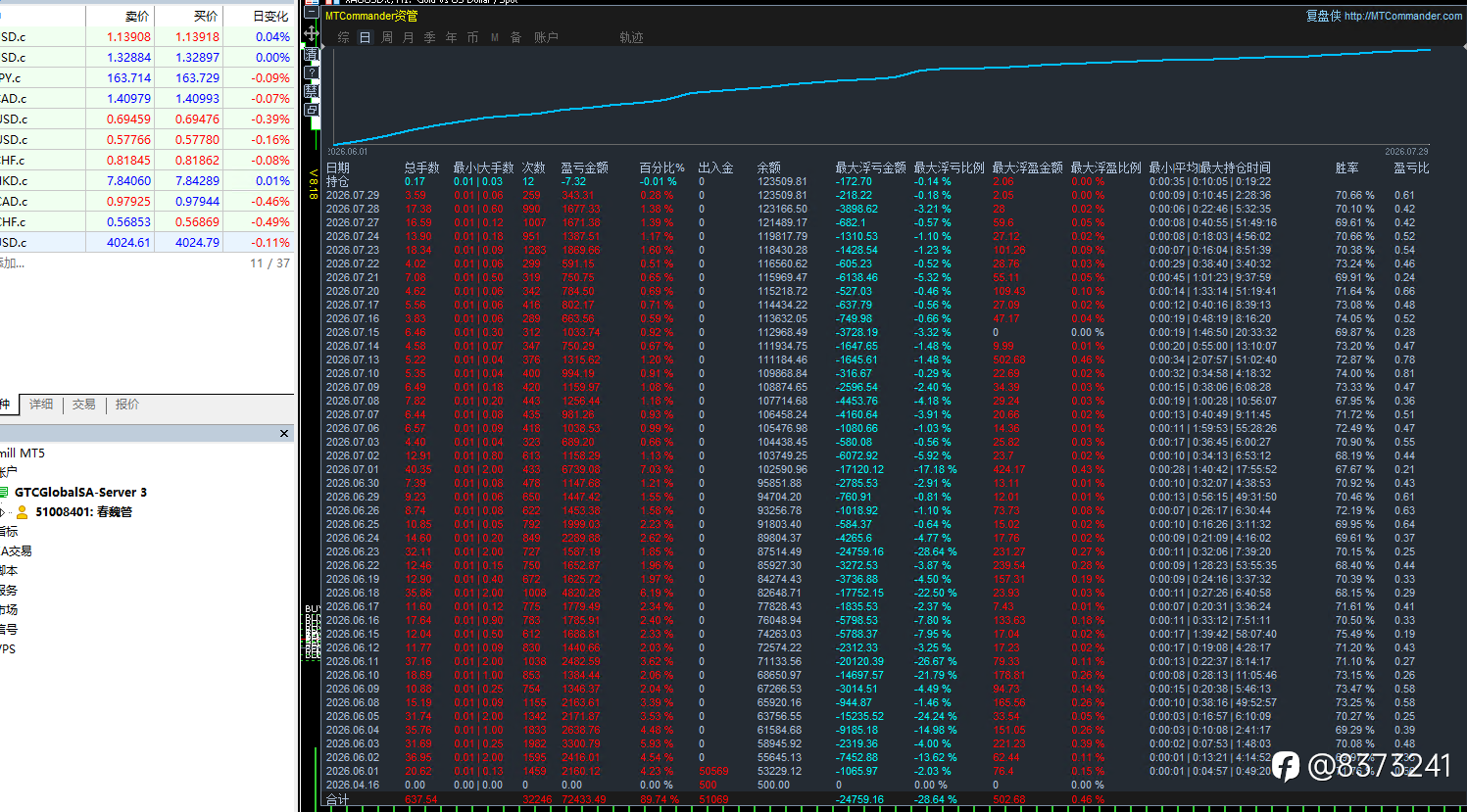The image size is (1467, 812).
Task: Open the 交易 tab in Market Watch
Action: point(84,404)
